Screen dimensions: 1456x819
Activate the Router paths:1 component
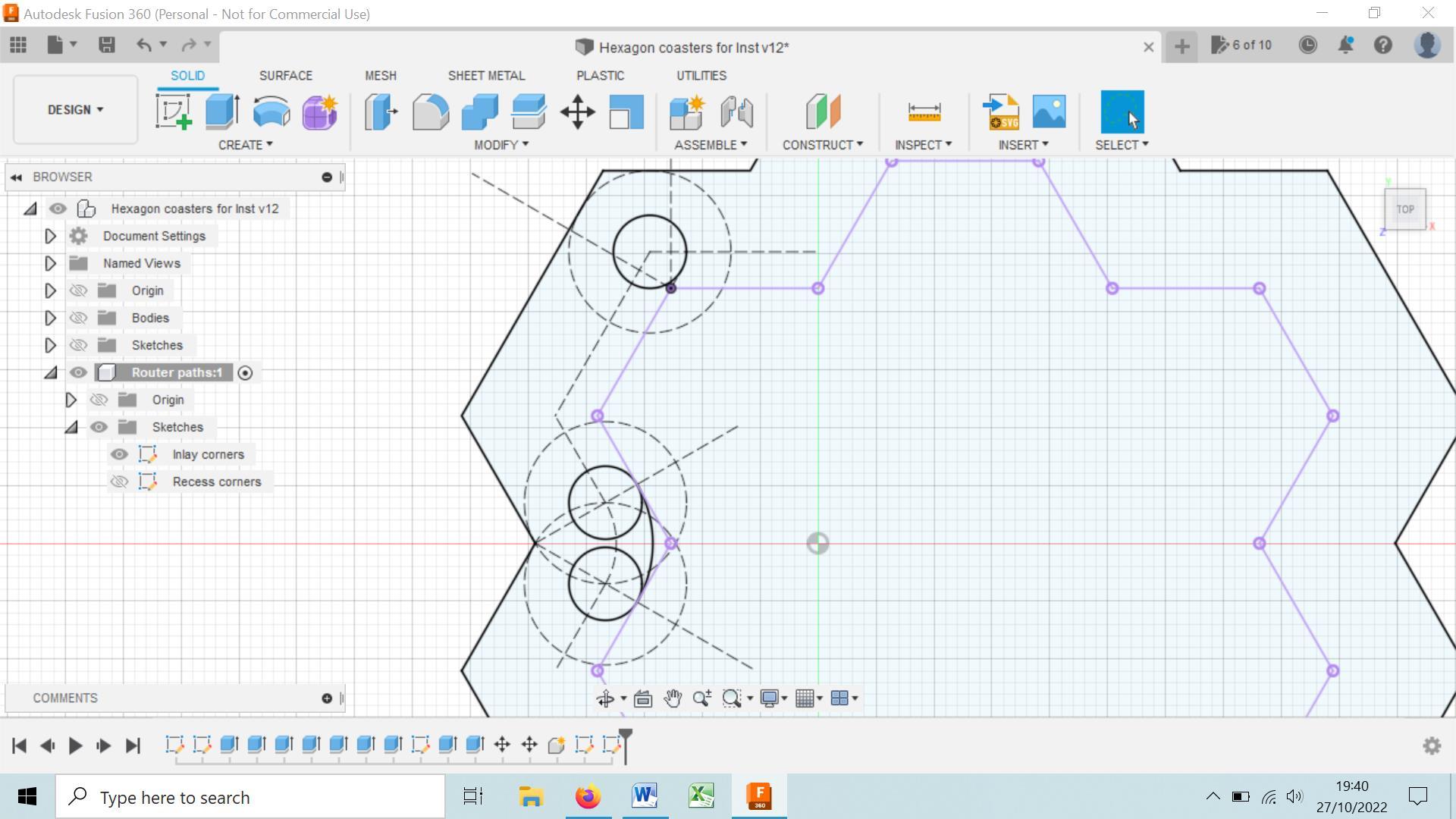(244, 372)
